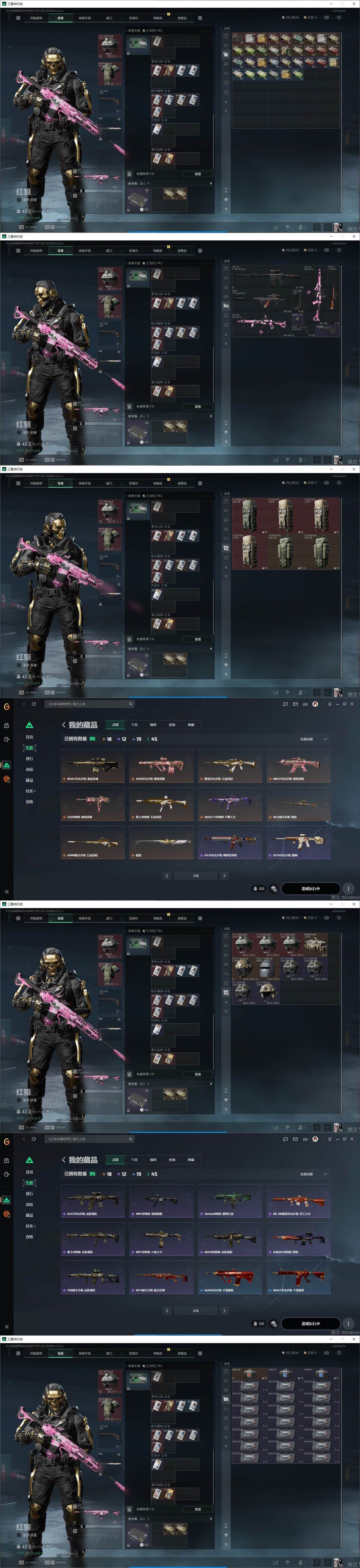The height and width of the screenshot is (1568, 360).
Task: Refresh the page in the 2/8 launcher toolbar
Action: 34,1139
